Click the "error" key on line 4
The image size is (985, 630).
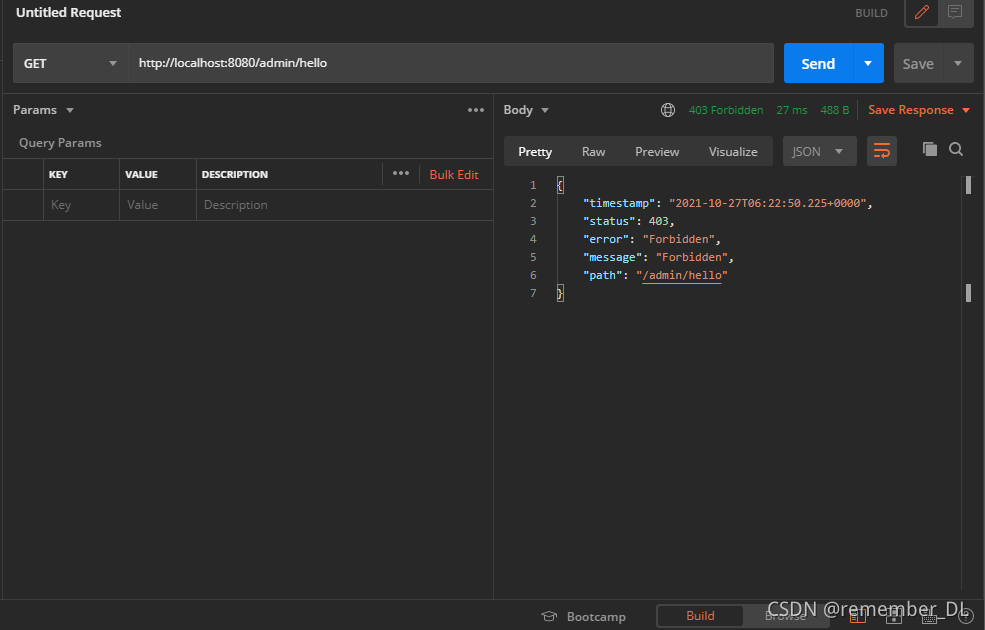[606, 239]
